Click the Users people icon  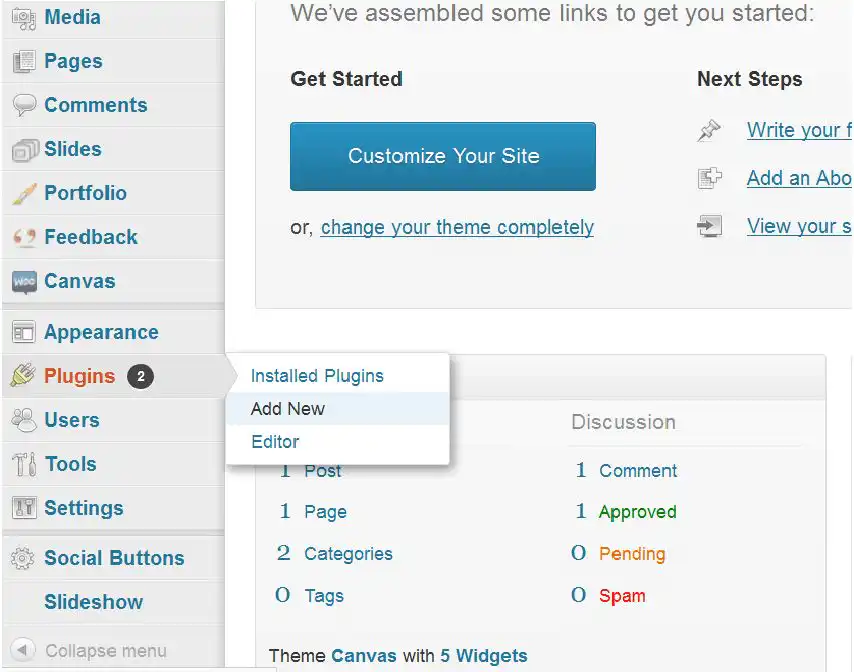point(24,420)
